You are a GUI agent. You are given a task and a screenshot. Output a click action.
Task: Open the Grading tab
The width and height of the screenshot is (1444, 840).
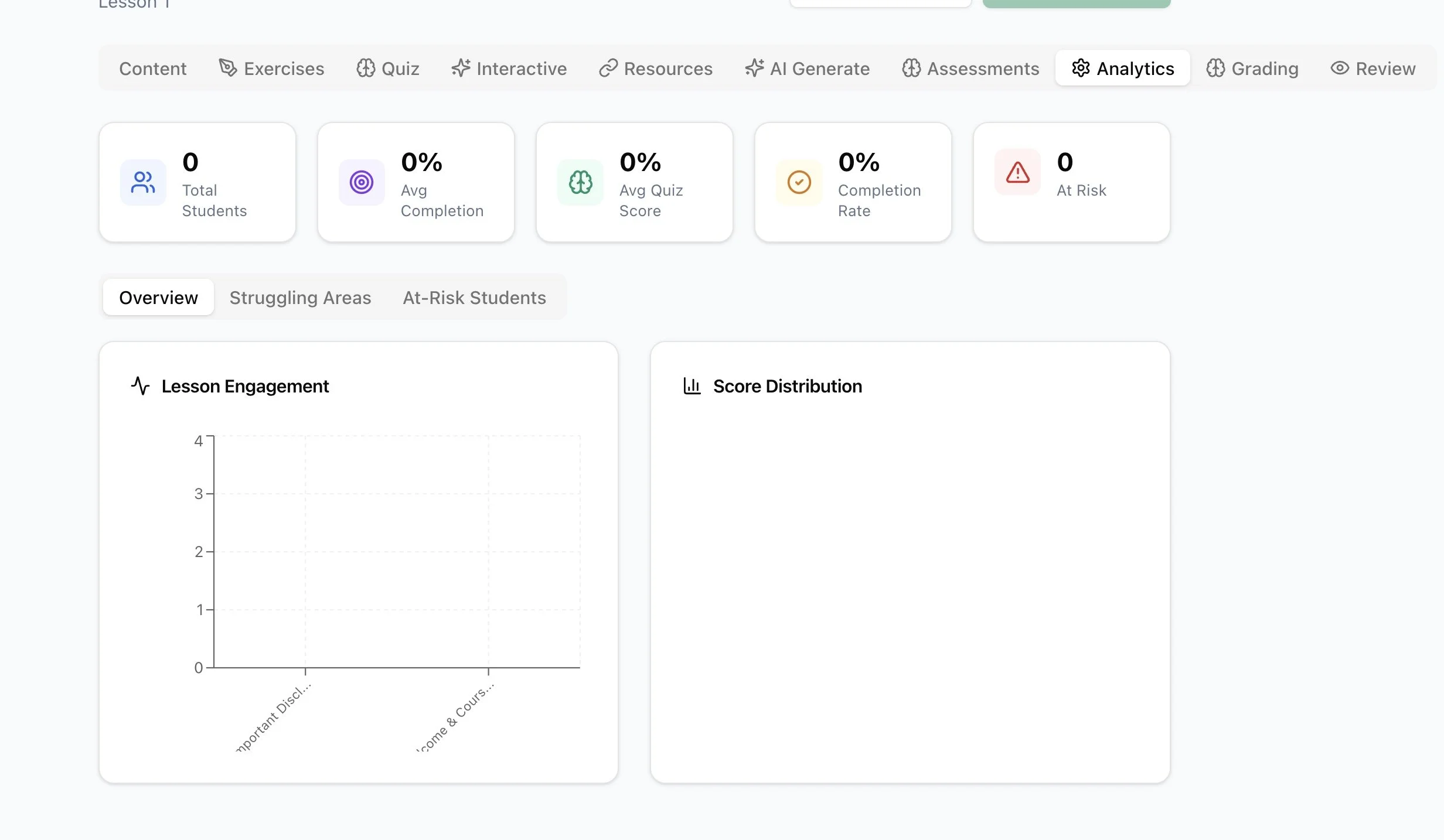1252,69
